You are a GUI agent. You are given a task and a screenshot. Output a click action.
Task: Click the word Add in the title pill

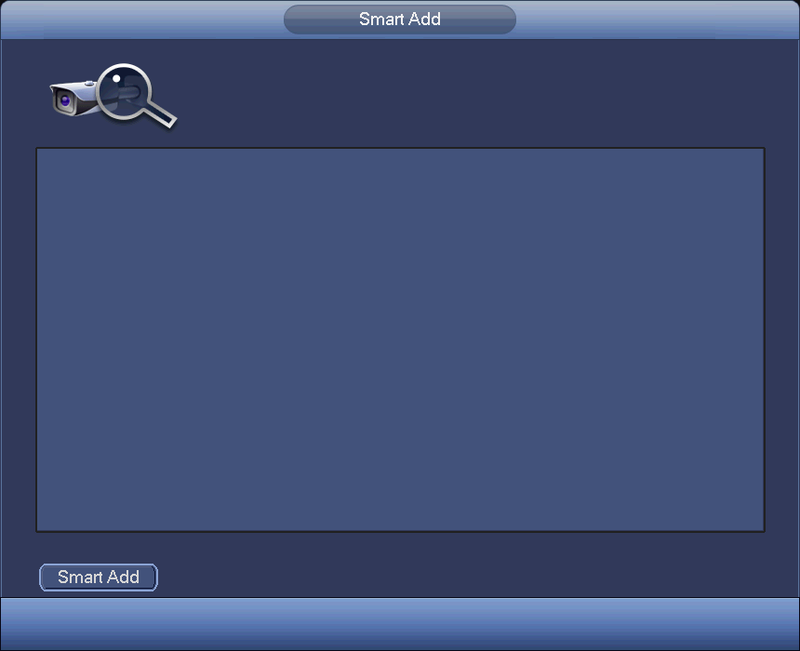tap(424, 19)
